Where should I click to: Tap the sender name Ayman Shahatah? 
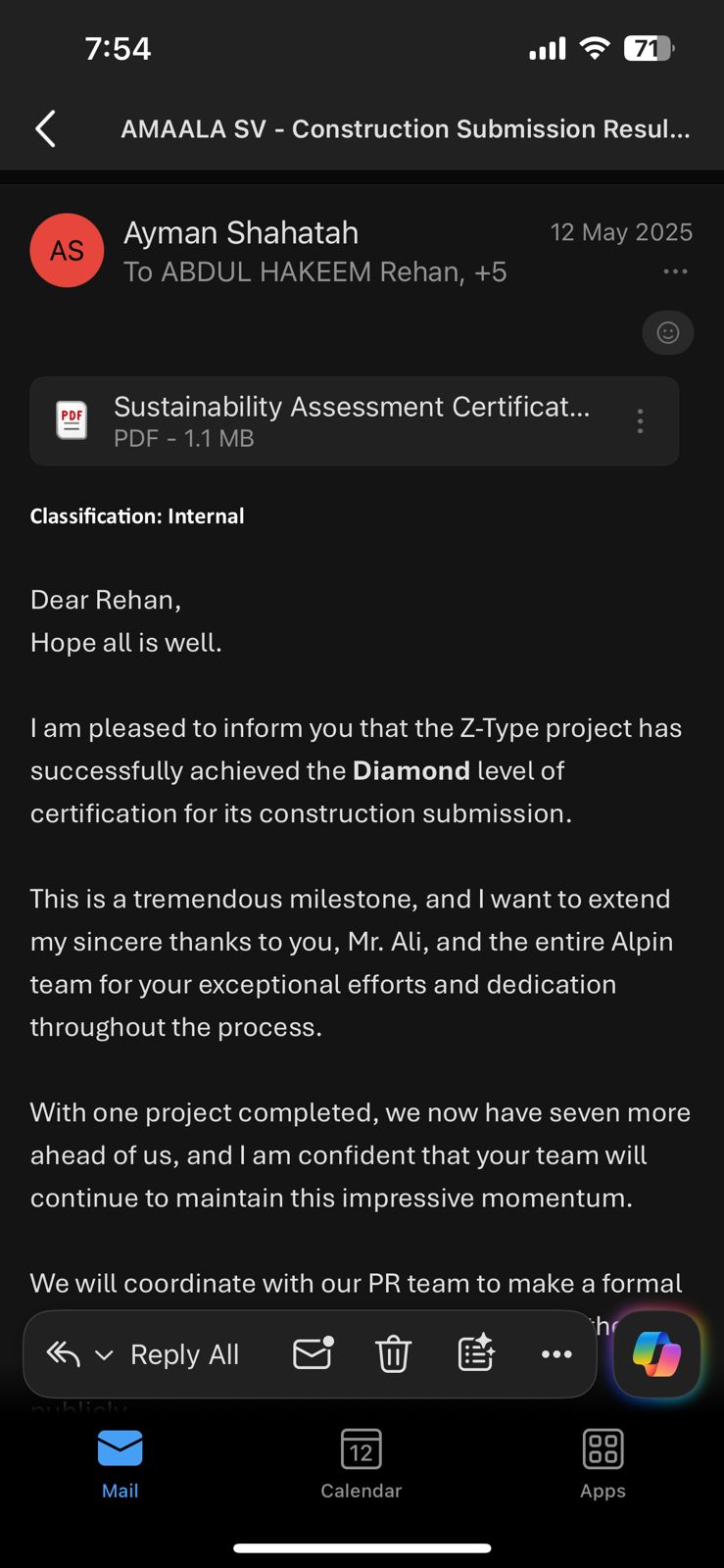pyautogui.click(x=241, y=233)
